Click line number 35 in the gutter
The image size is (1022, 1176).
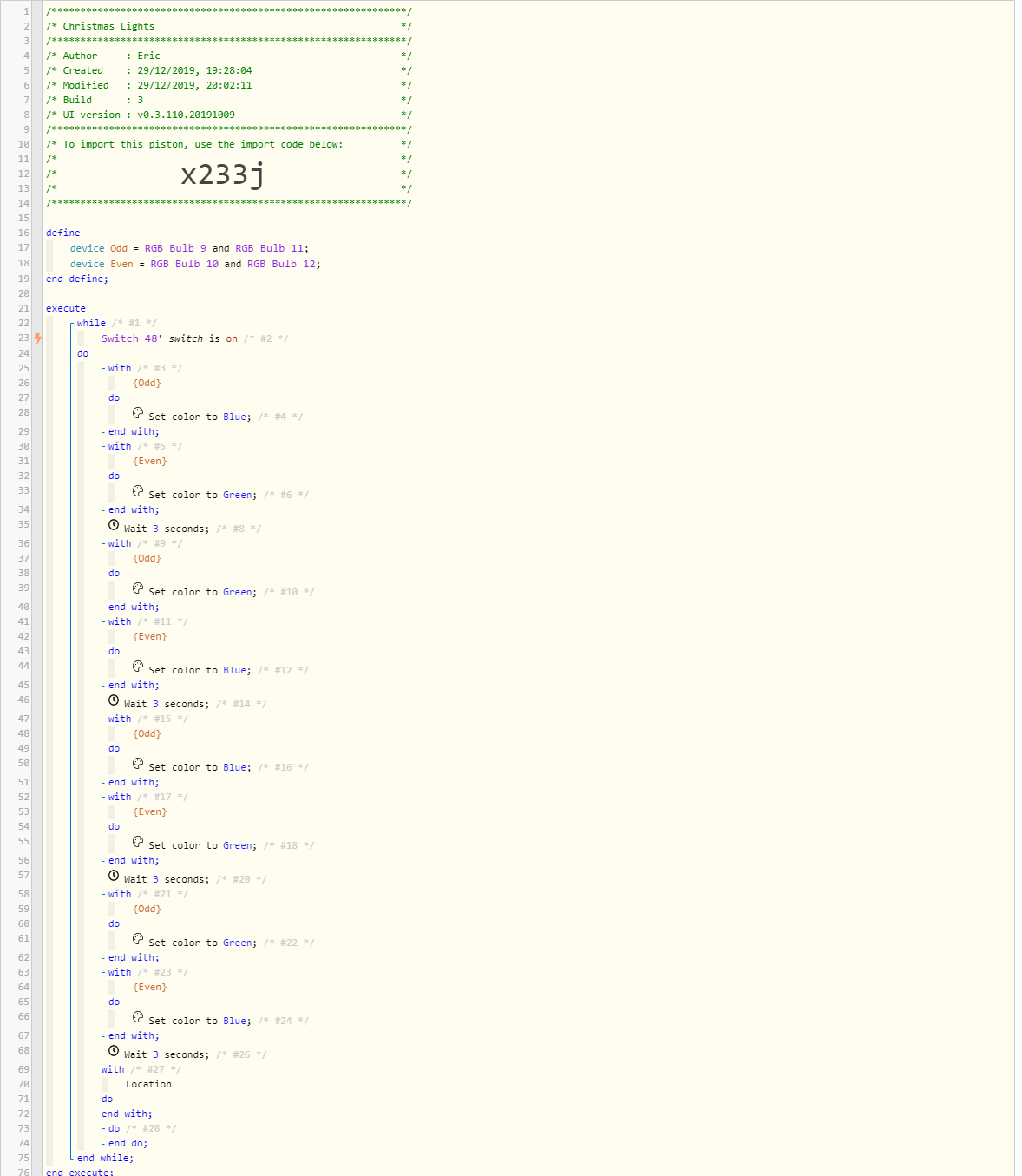click(23, 524)
